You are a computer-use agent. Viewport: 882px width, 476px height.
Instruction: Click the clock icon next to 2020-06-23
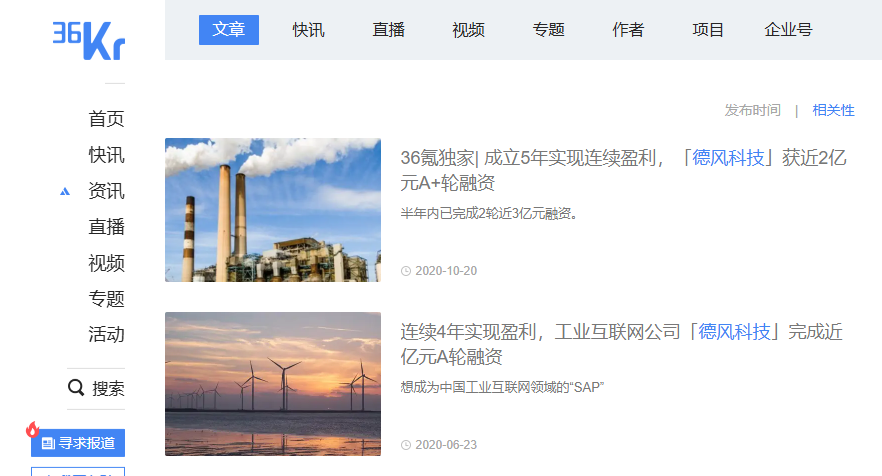point(405,445)
